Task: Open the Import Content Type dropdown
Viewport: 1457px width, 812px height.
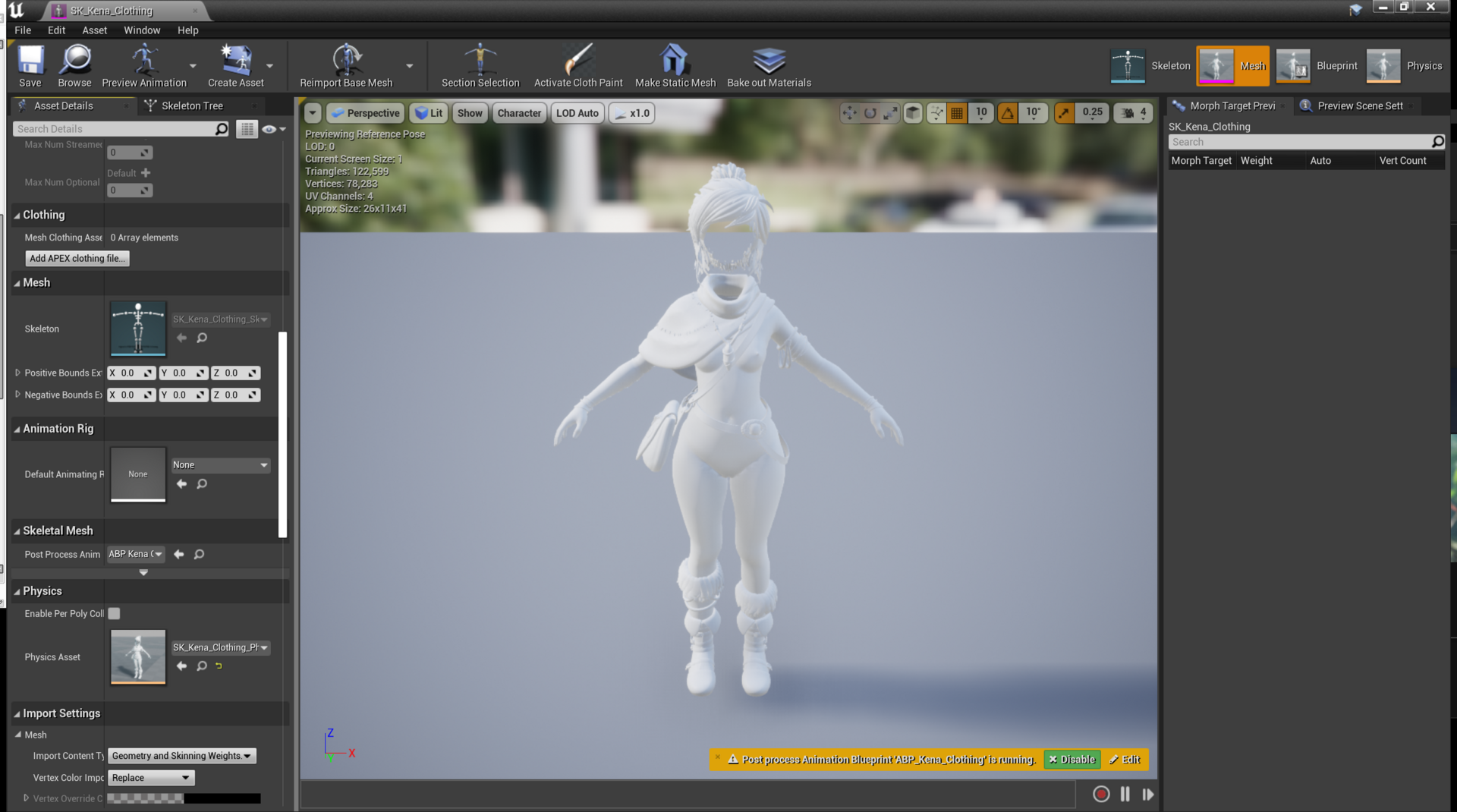Action: (181, 756)
